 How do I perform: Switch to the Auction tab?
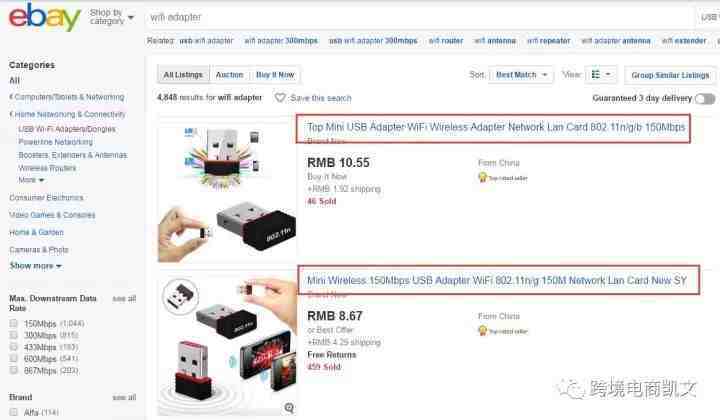click(229, 74)
